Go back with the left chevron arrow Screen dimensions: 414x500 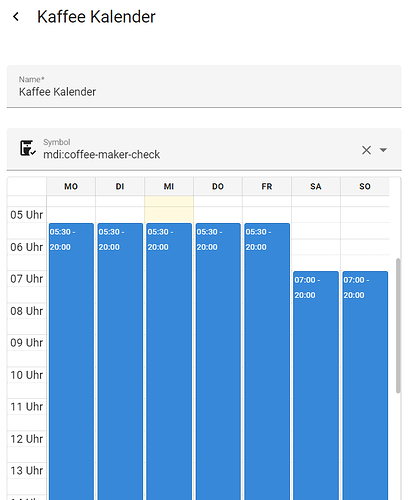point(16,17)
